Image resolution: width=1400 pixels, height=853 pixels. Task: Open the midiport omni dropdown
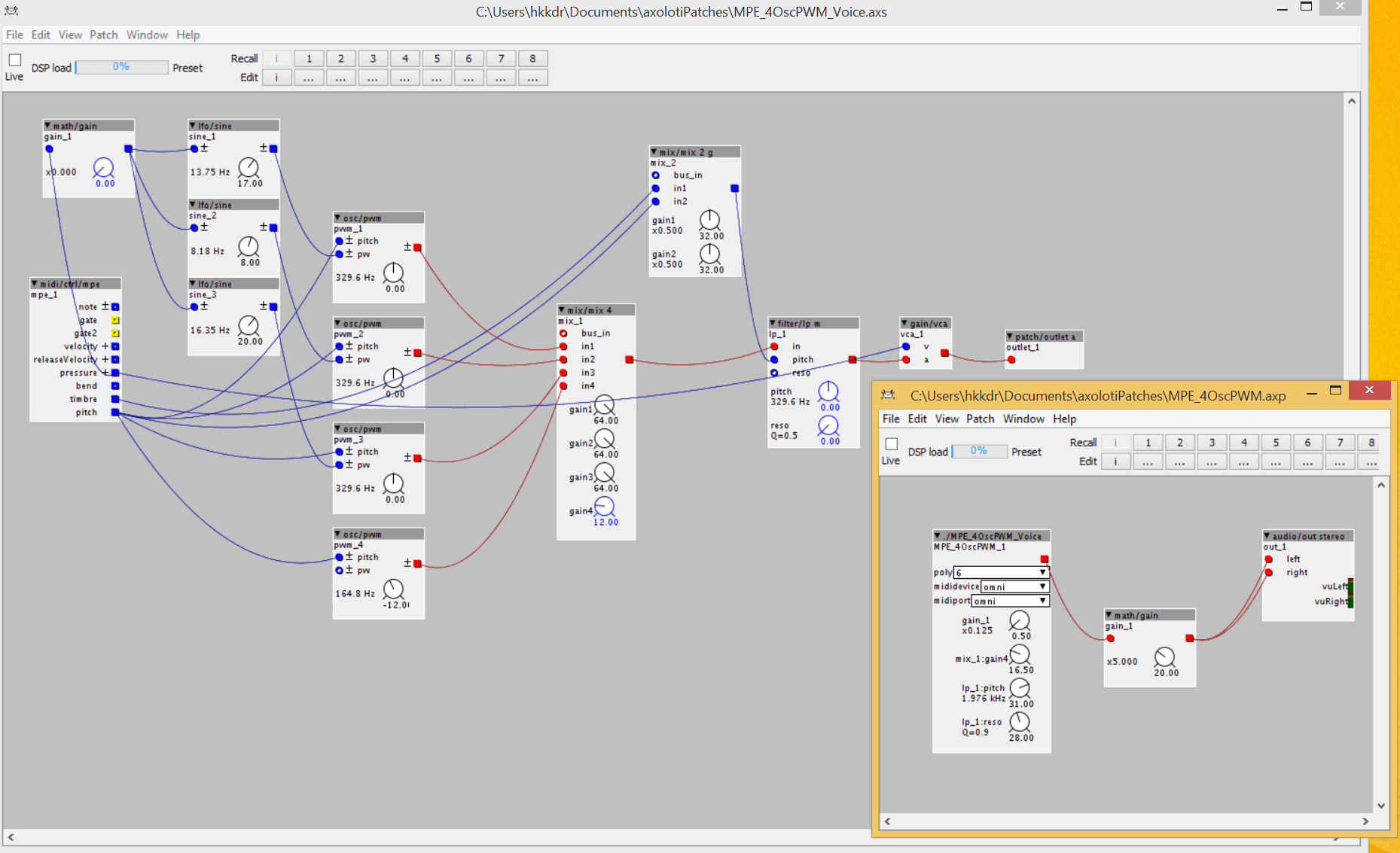click(1010, 601)
